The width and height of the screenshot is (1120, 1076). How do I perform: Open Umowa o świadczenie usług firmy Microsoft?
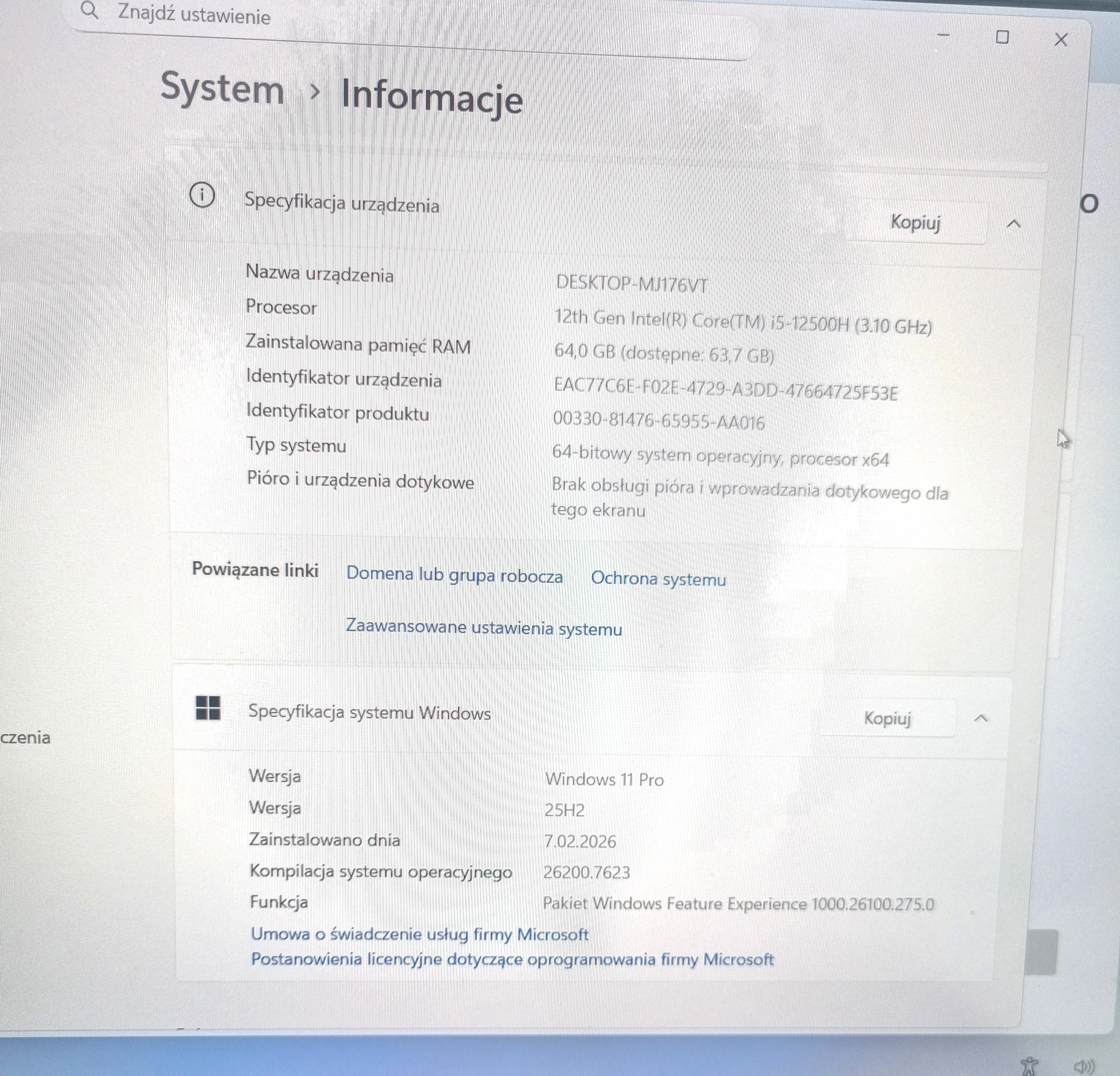419,934
